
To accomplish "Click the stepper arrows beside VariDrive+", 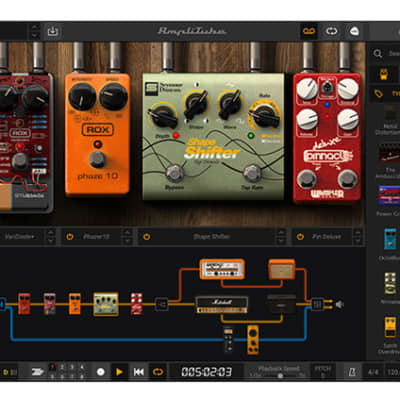I will 50,237.
